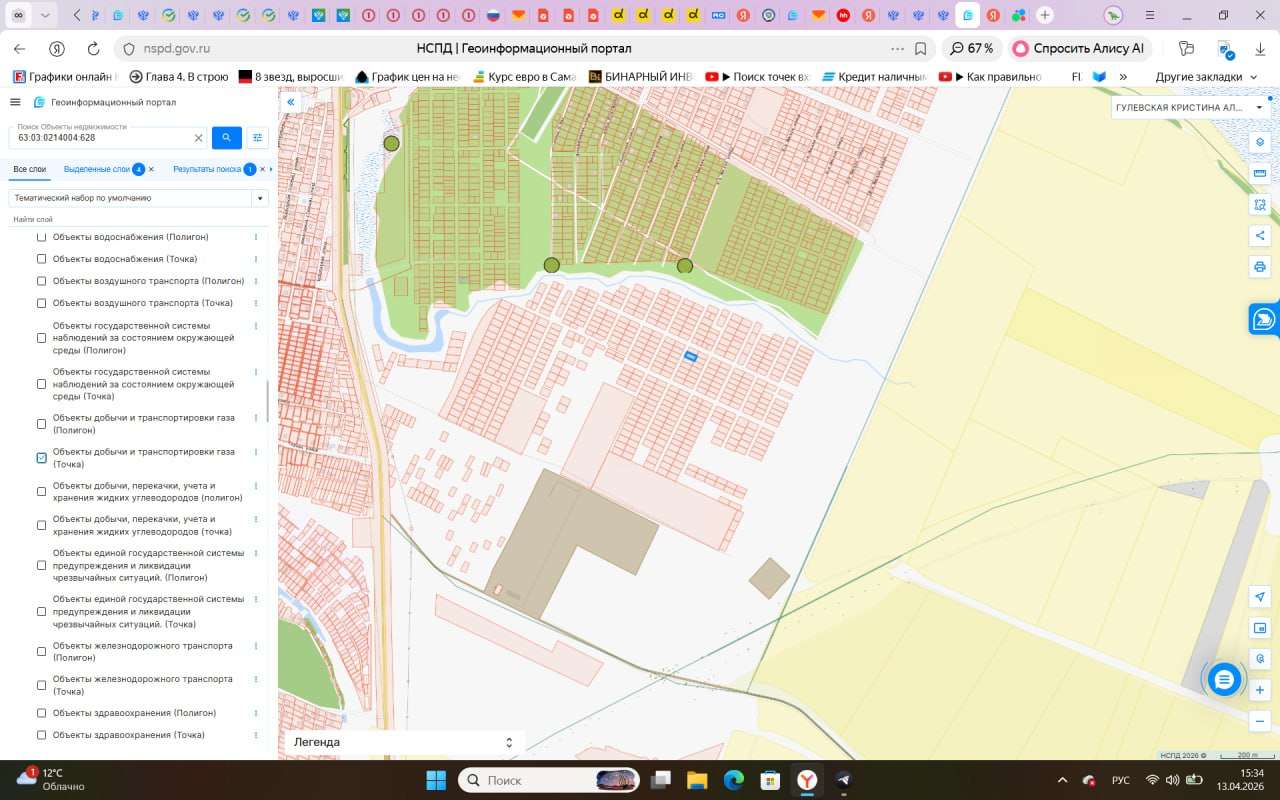Print the map with printer icon
The image size is (1280, 800).
click(x=1260, y=267)
